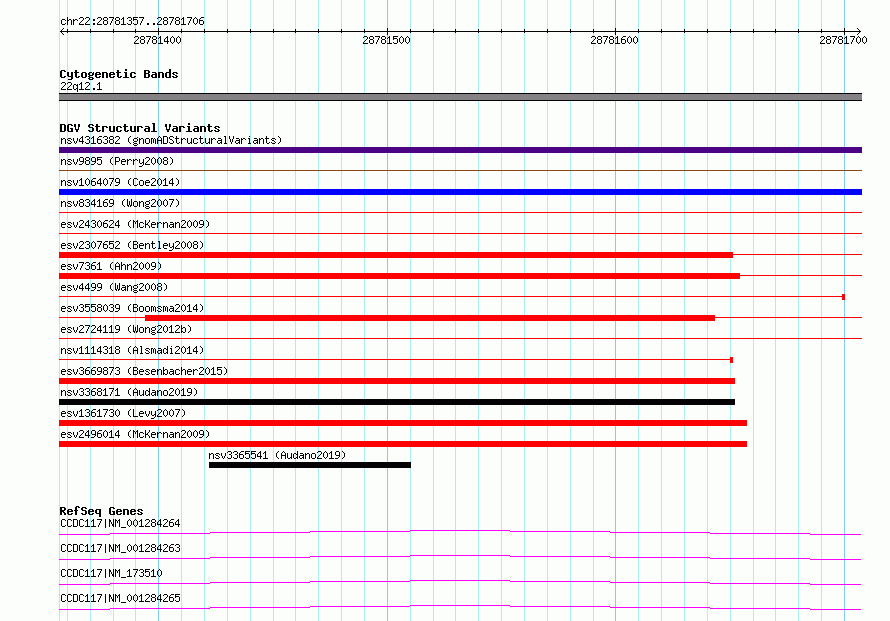Click CCDC117|NM_173510 transcript label
The image size is (890, 621).
click(111, 573)
